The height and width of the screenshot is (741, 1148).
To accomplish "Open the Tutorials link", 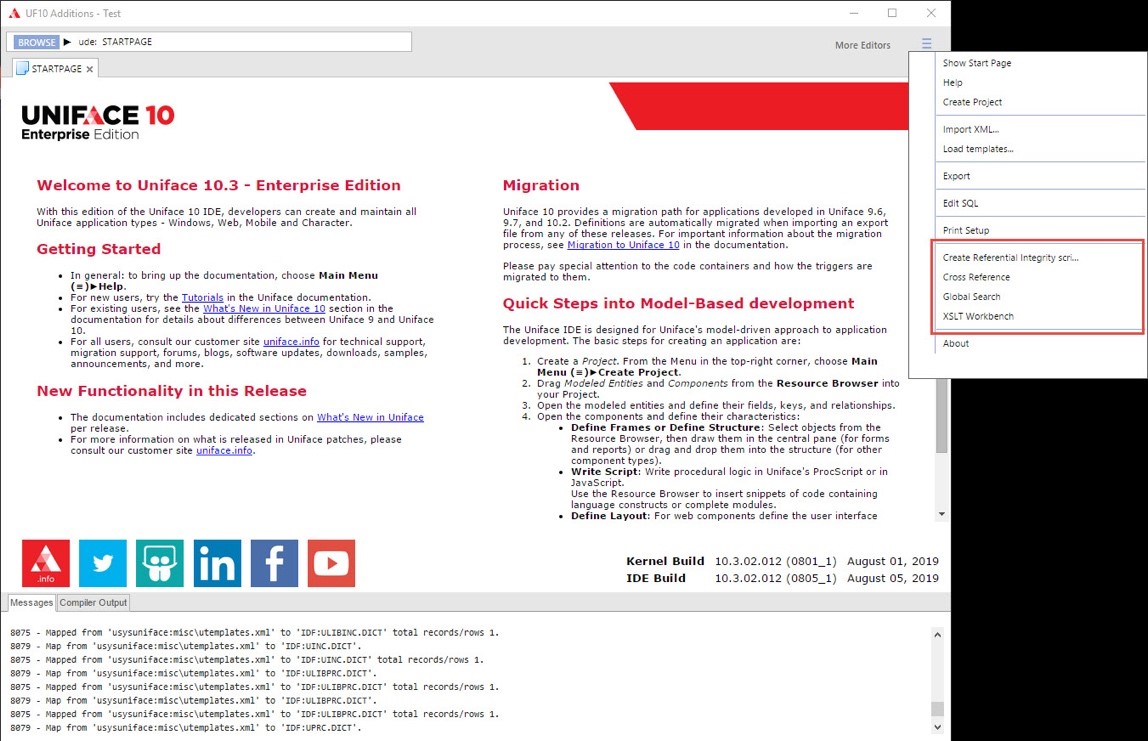I will (201, 297).
